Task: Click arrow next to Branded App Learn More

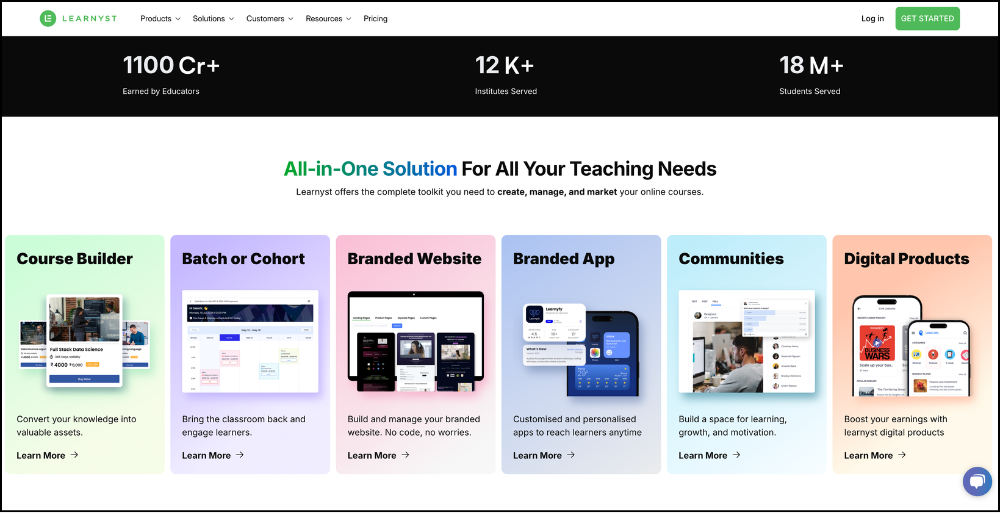Action: (x=571, y=455)
